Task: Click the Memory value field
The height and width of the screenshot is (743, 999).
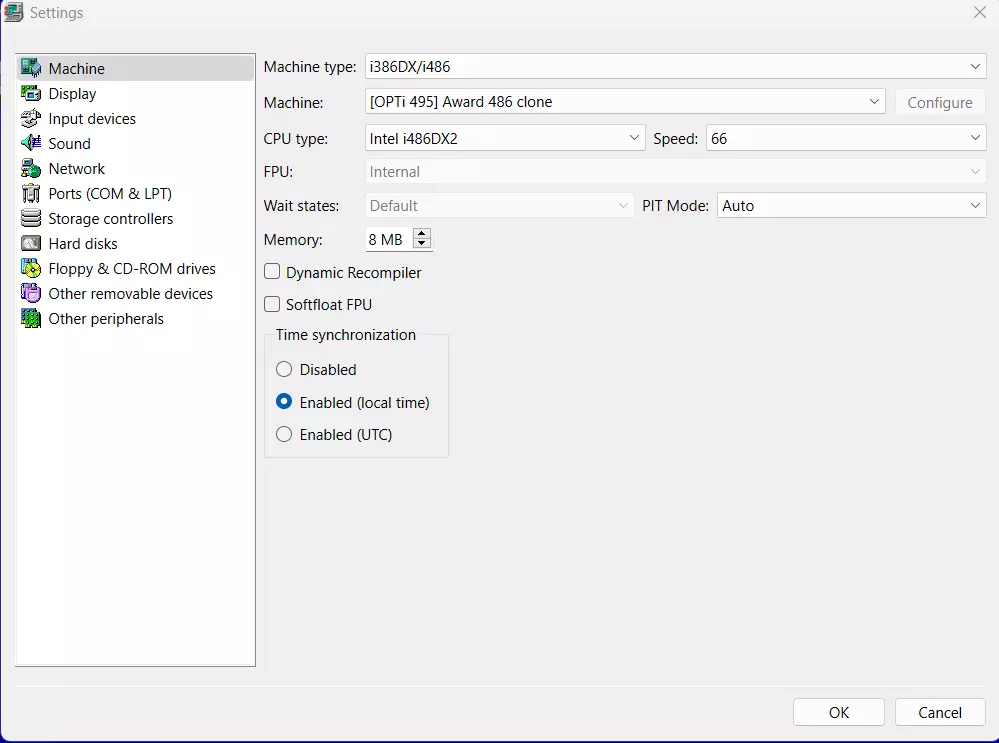Action: (389, 239)
